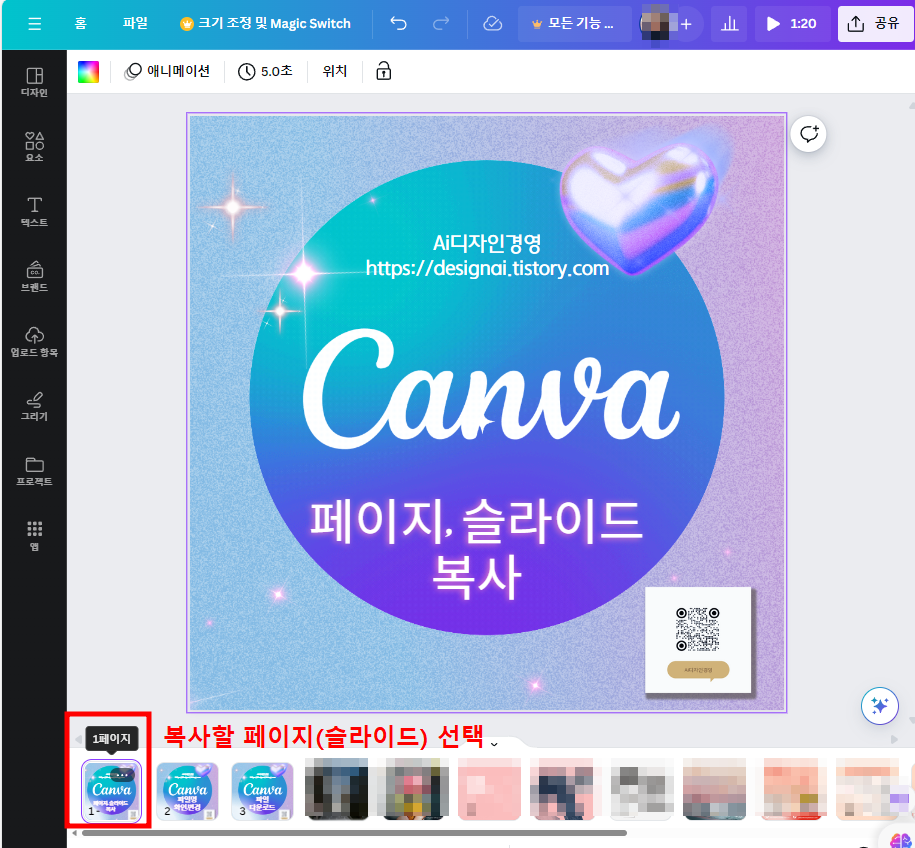Open the three-dot menu on page 1 thumbnail

pos(123,774)
